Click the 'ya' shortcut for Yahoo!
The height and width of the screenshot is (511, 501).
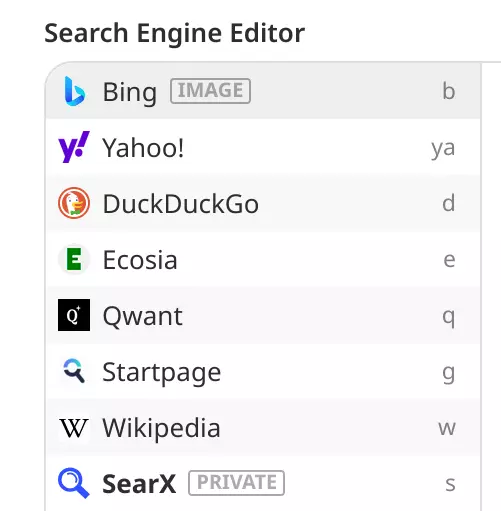tap(443, 148)
